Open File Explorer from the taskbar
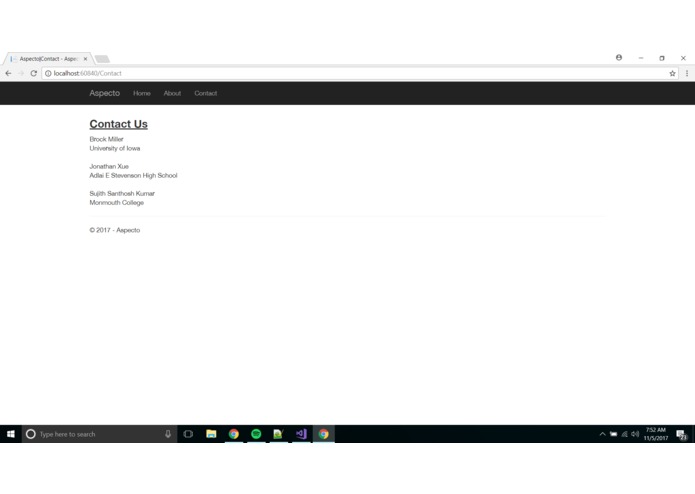695x494 pixels. pyautogui.click(x=211, y=434)
